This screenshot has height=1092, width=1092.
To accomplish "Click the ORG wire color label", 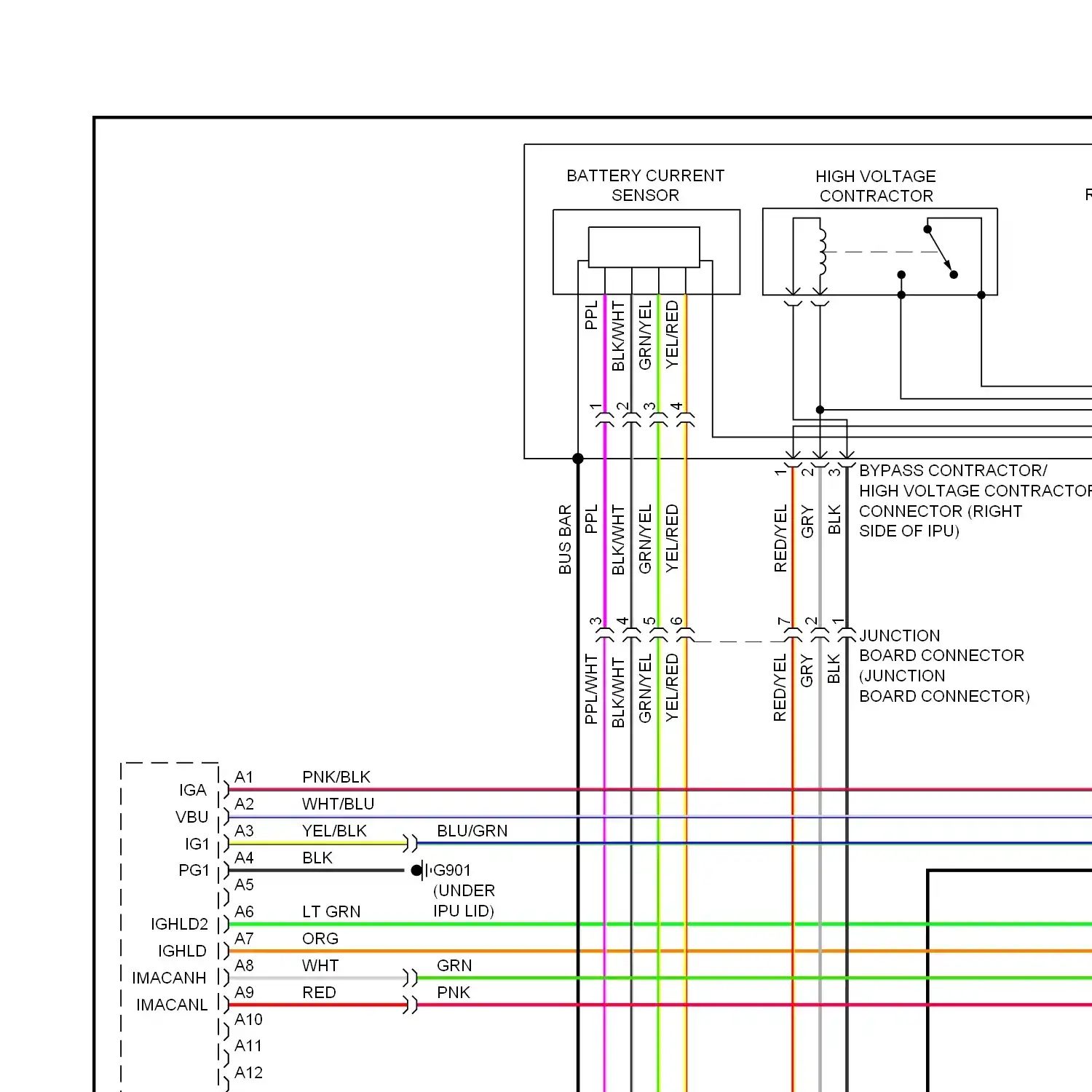I will pyautogui.click(x=320, y=938).
